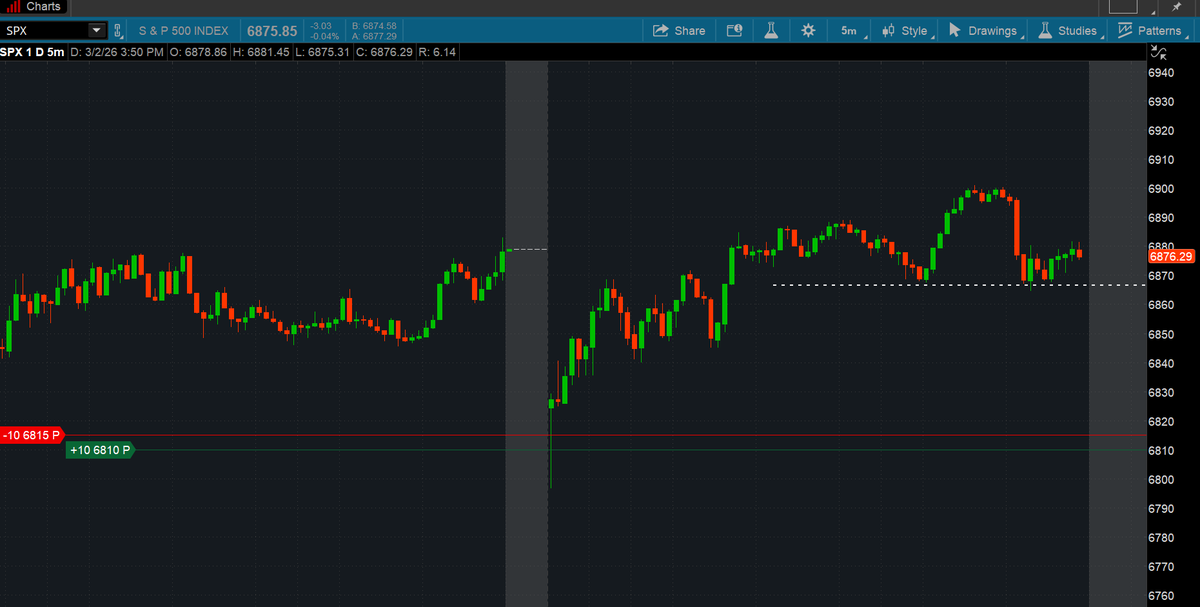Expand the symbol dropdown arrow

[96, 31]
